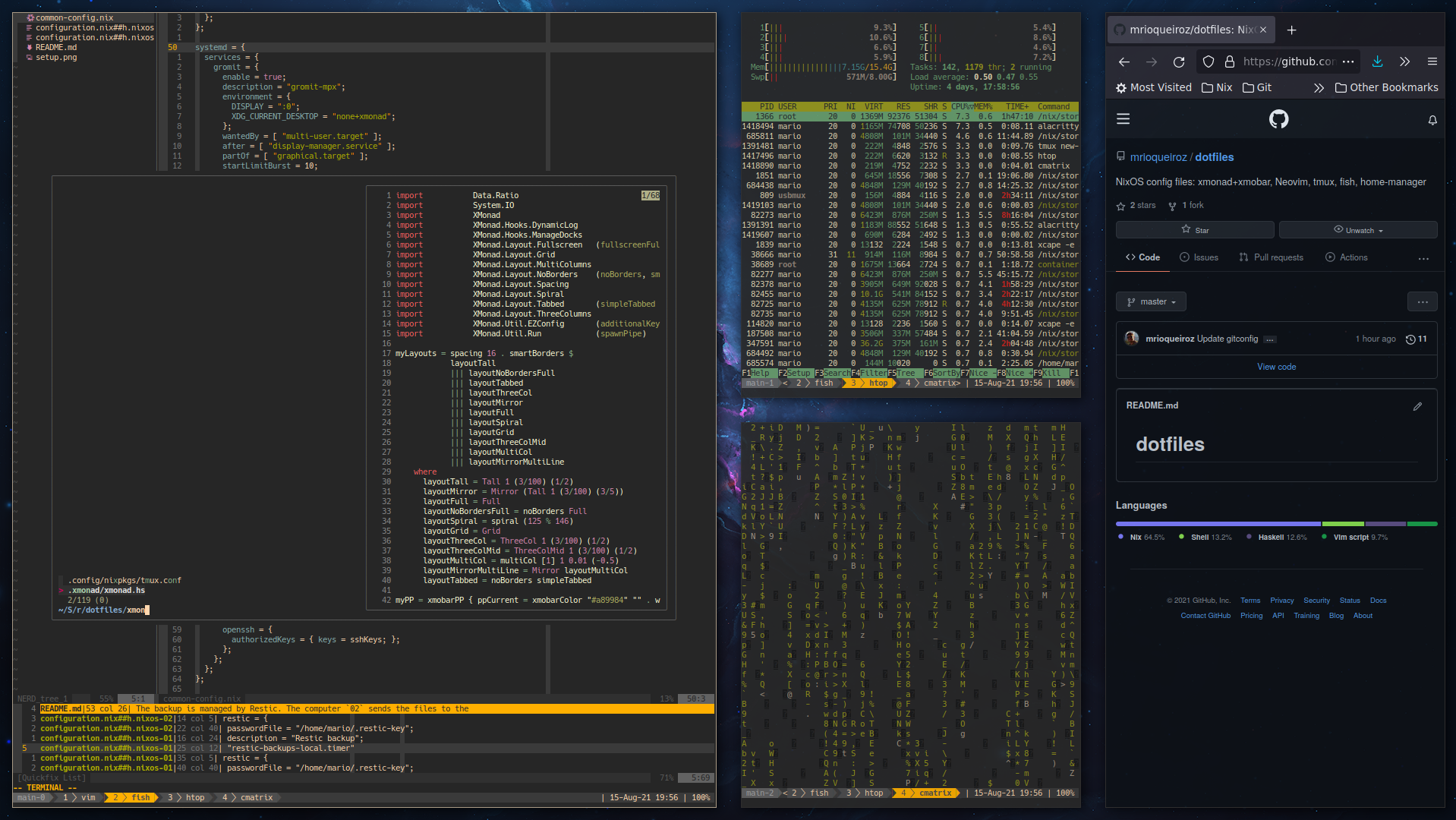1456x820 pixels.
Task: Click F2 Setup in htop footer
Action: tap(795, 374)
